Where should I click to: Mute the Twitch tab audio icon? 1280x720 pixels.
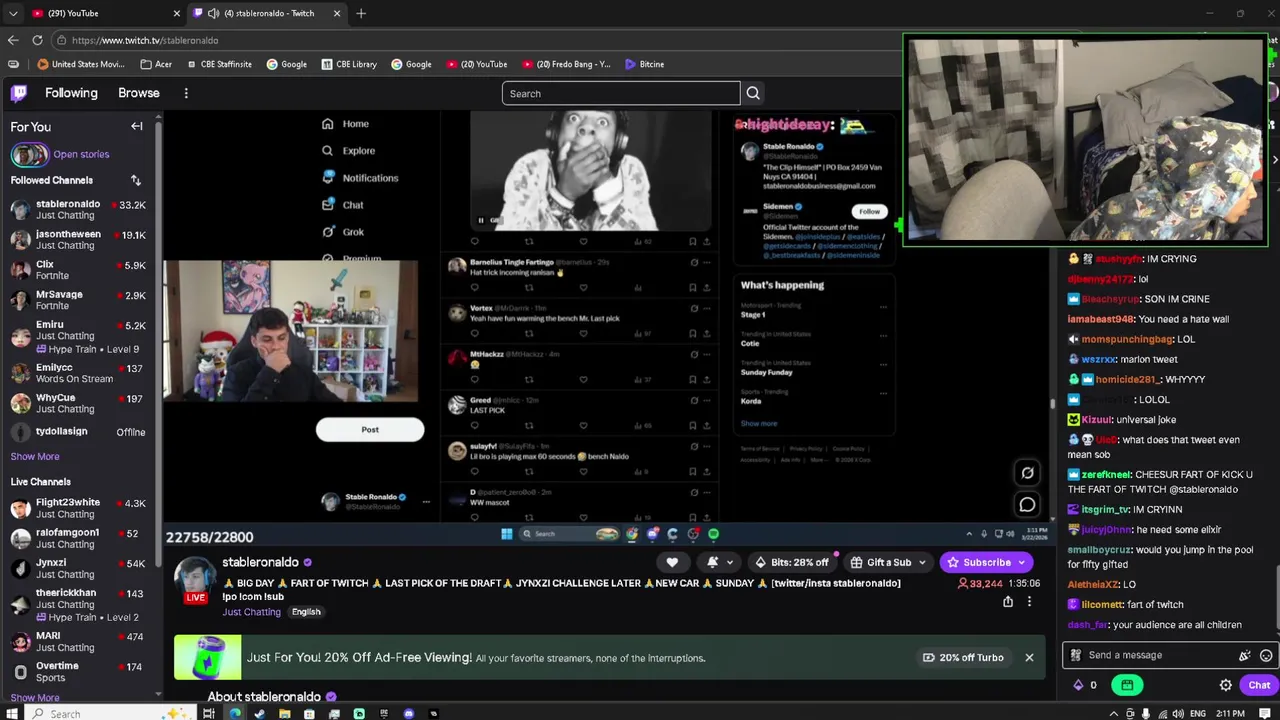pyautogui.click(x=213, y=13)
